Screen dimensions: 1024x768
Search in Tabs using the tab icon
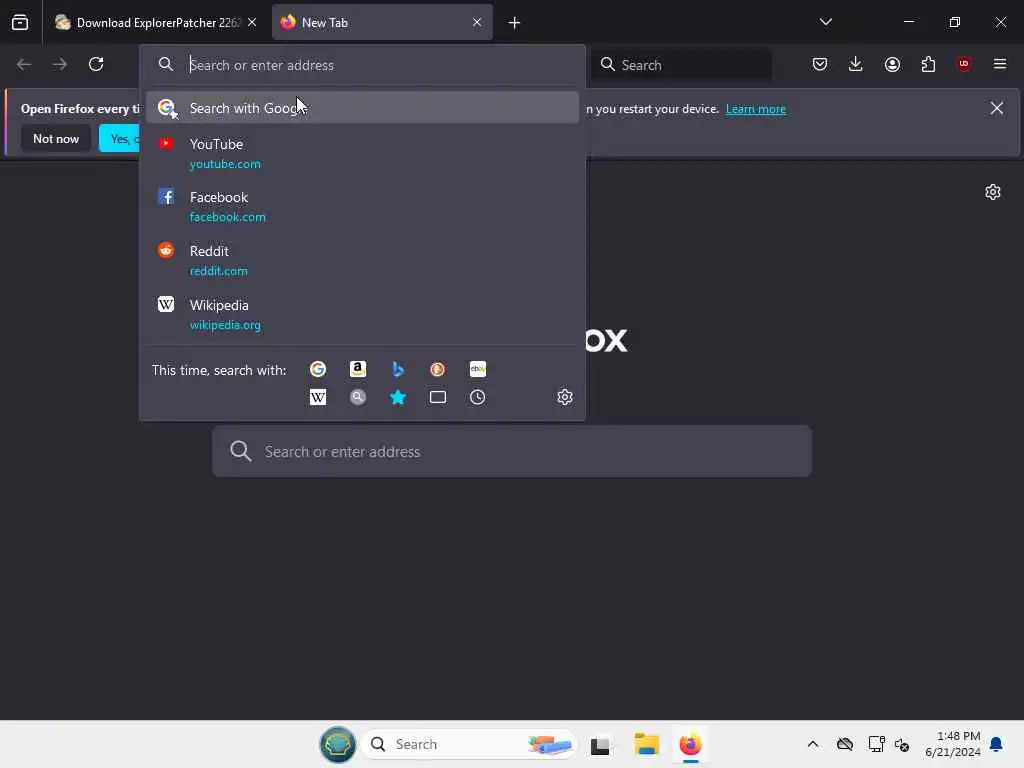pos(438,397)
